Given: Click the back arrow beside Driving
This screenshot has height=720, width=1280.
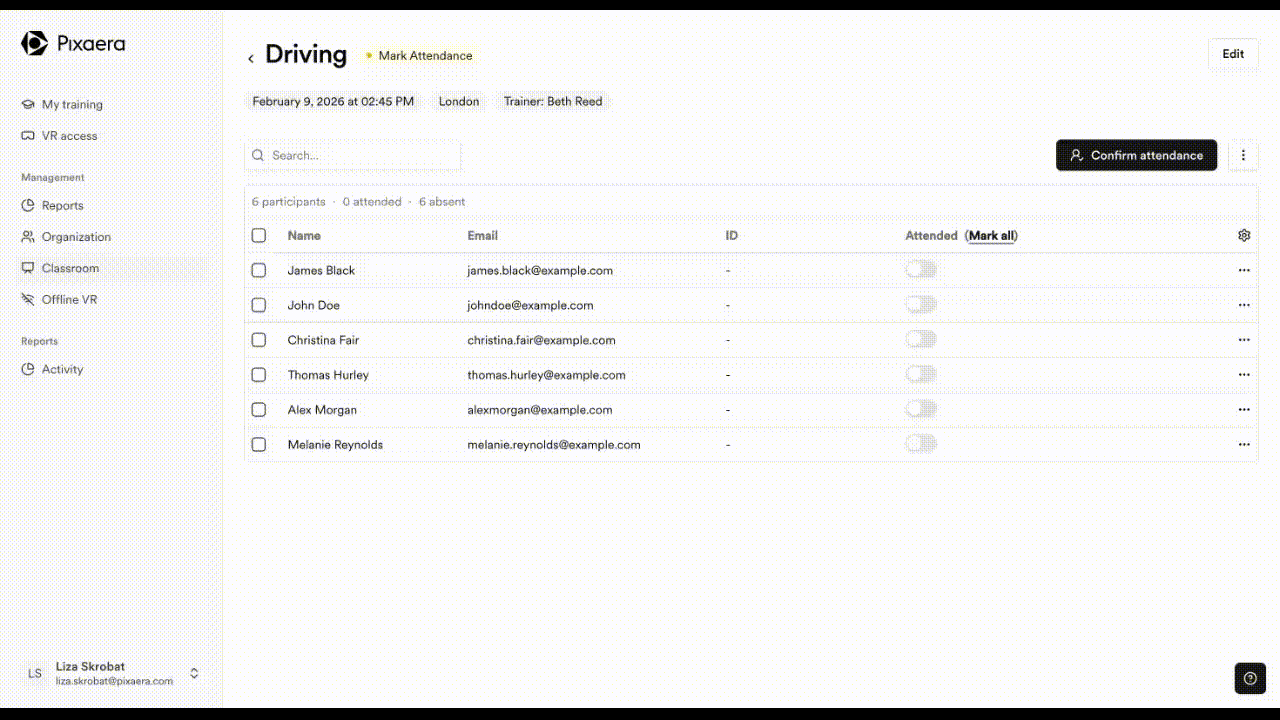Looking at the screenshot, I should (251, 58).
